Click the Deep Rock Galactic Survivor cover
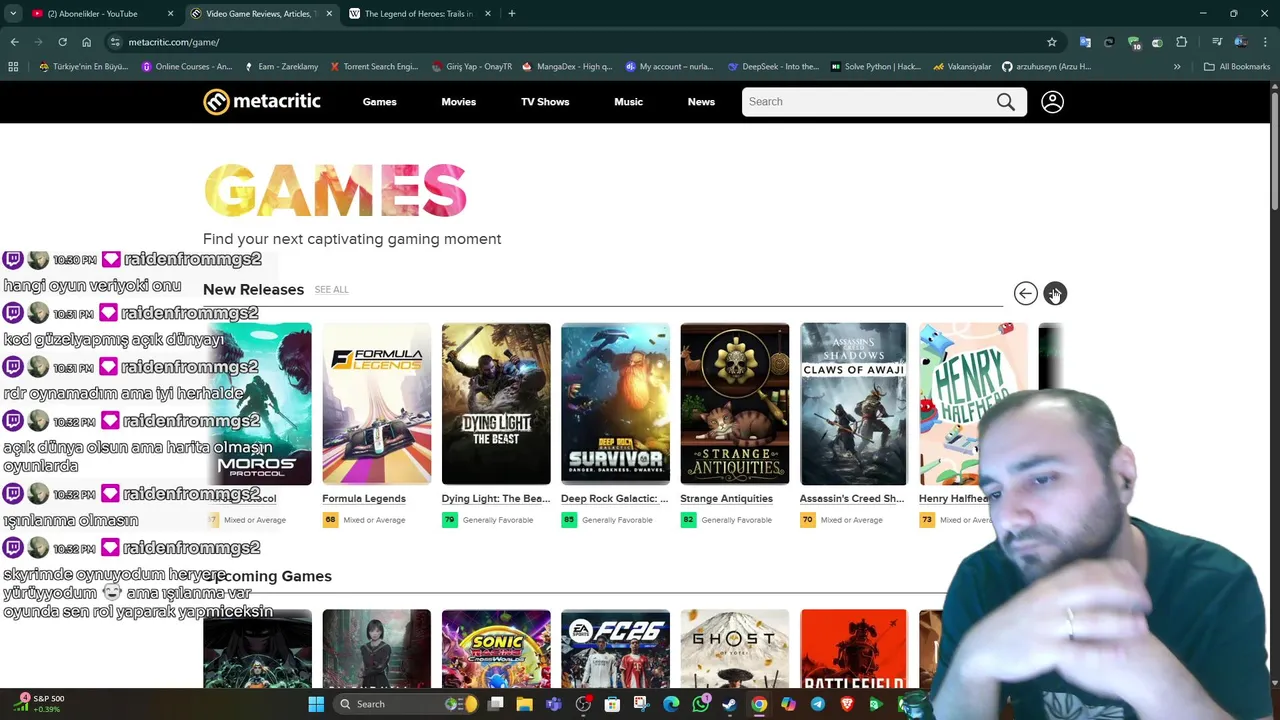This screenshot has height=720, width=1280. point(615,404)
